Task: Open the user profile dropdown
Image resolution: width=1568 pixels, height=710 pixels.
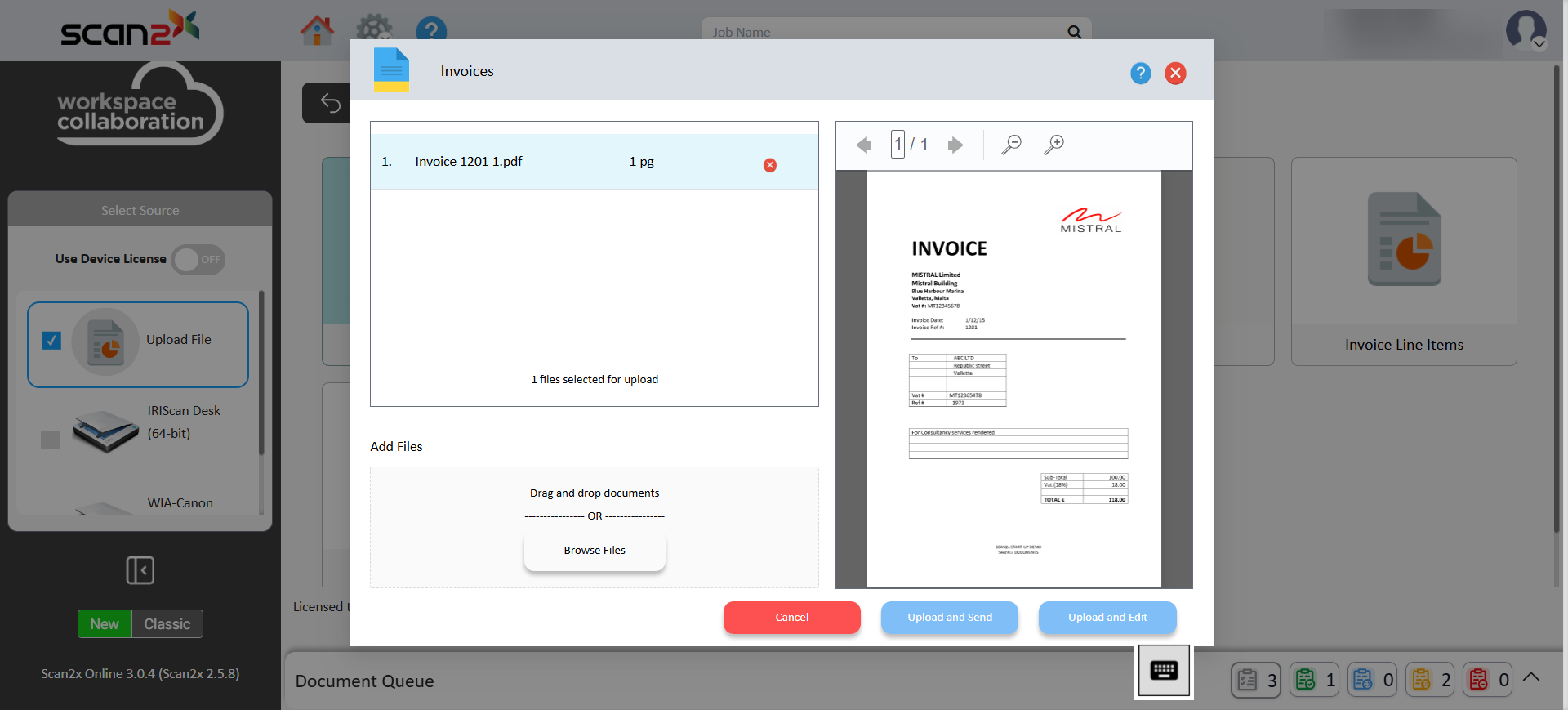Action: coord(1525,31)
